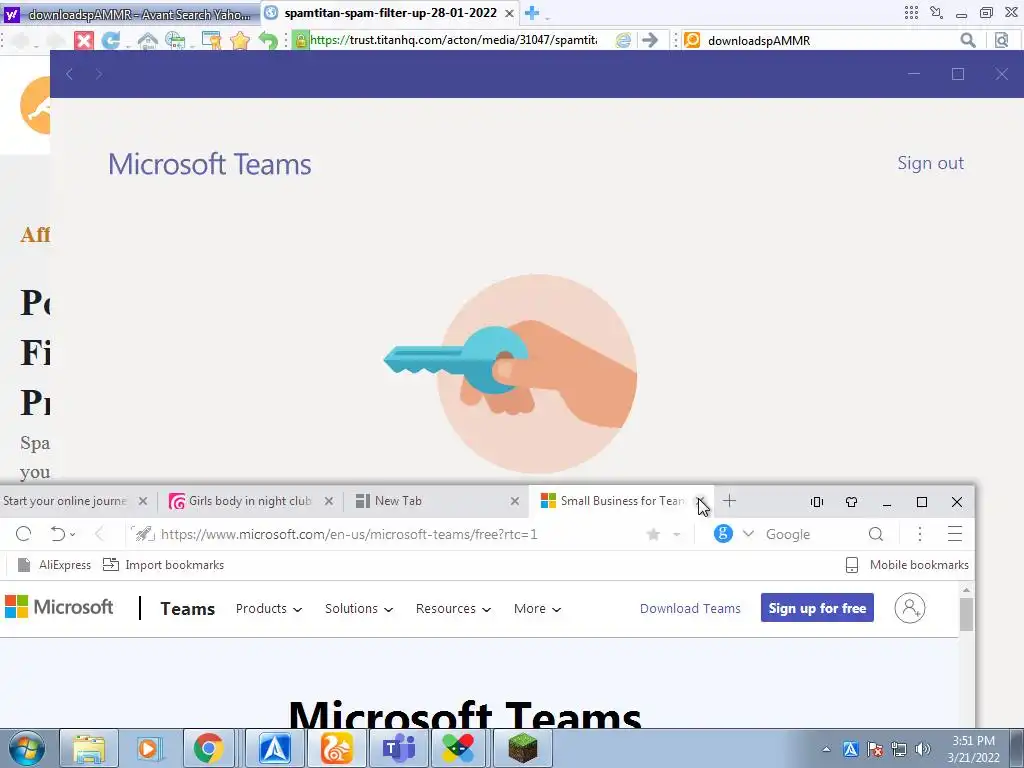1024x768 pixels.
Task: Click account sign-in avatar icon
Action: tap(910, 608)
